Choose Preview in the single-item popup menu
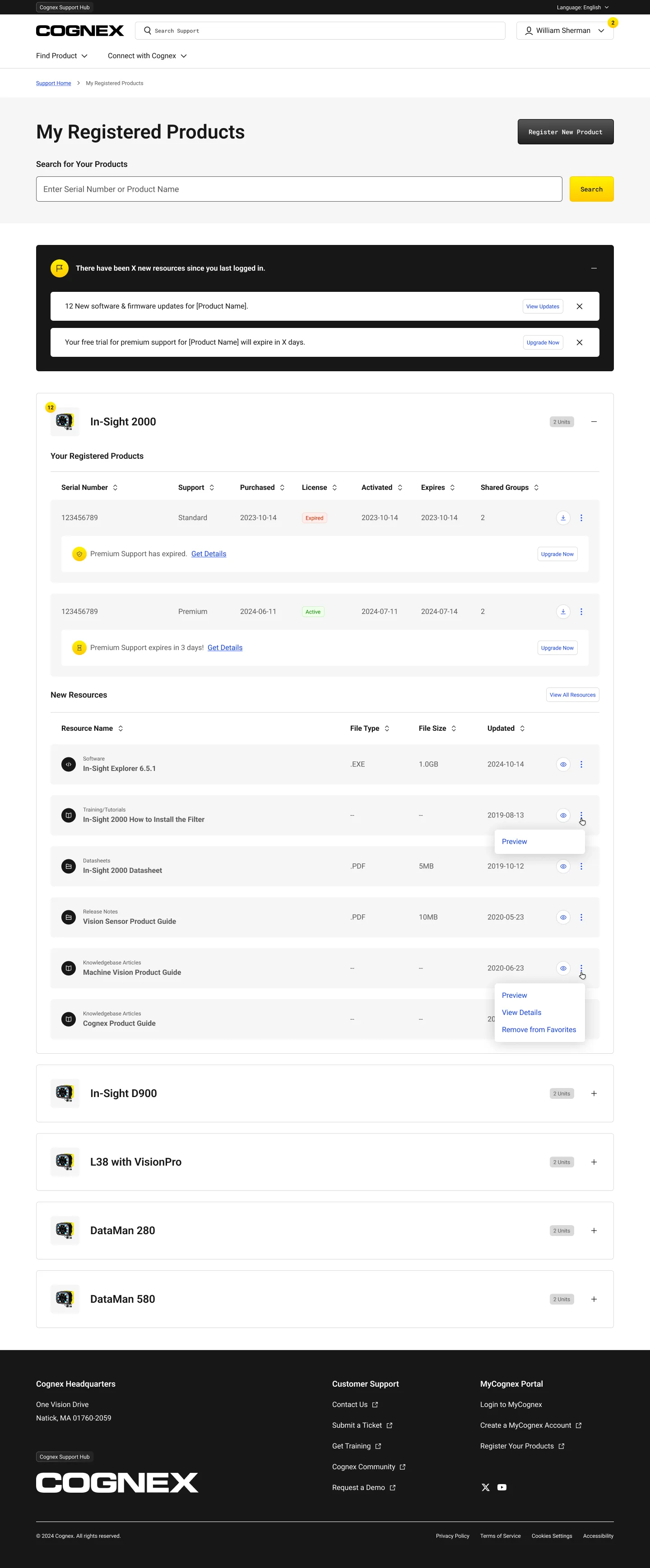Screen dimensions: 650x1568 [515, 842]
